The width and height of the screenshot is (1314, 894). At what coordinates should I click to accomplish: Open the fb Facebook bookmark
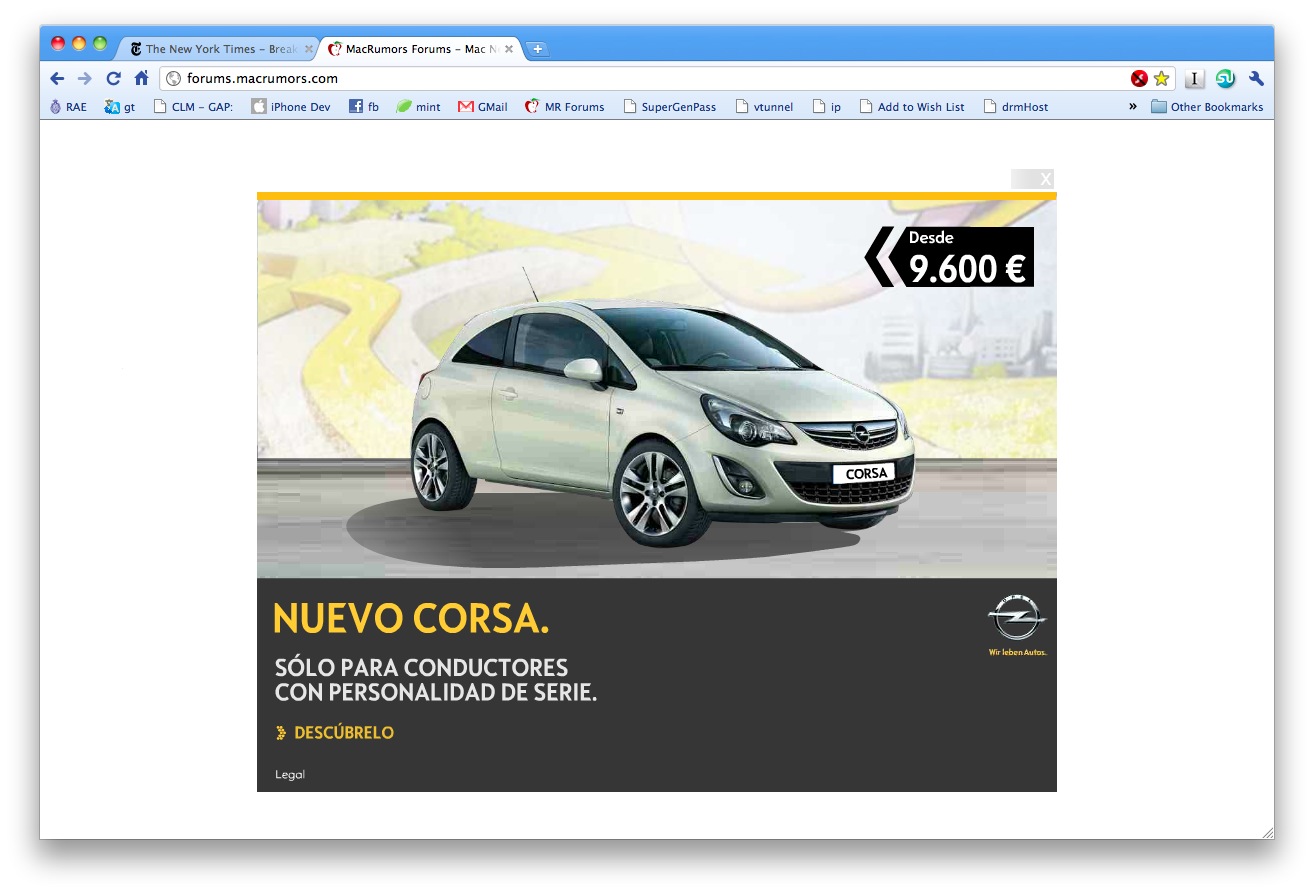point(364,107)
